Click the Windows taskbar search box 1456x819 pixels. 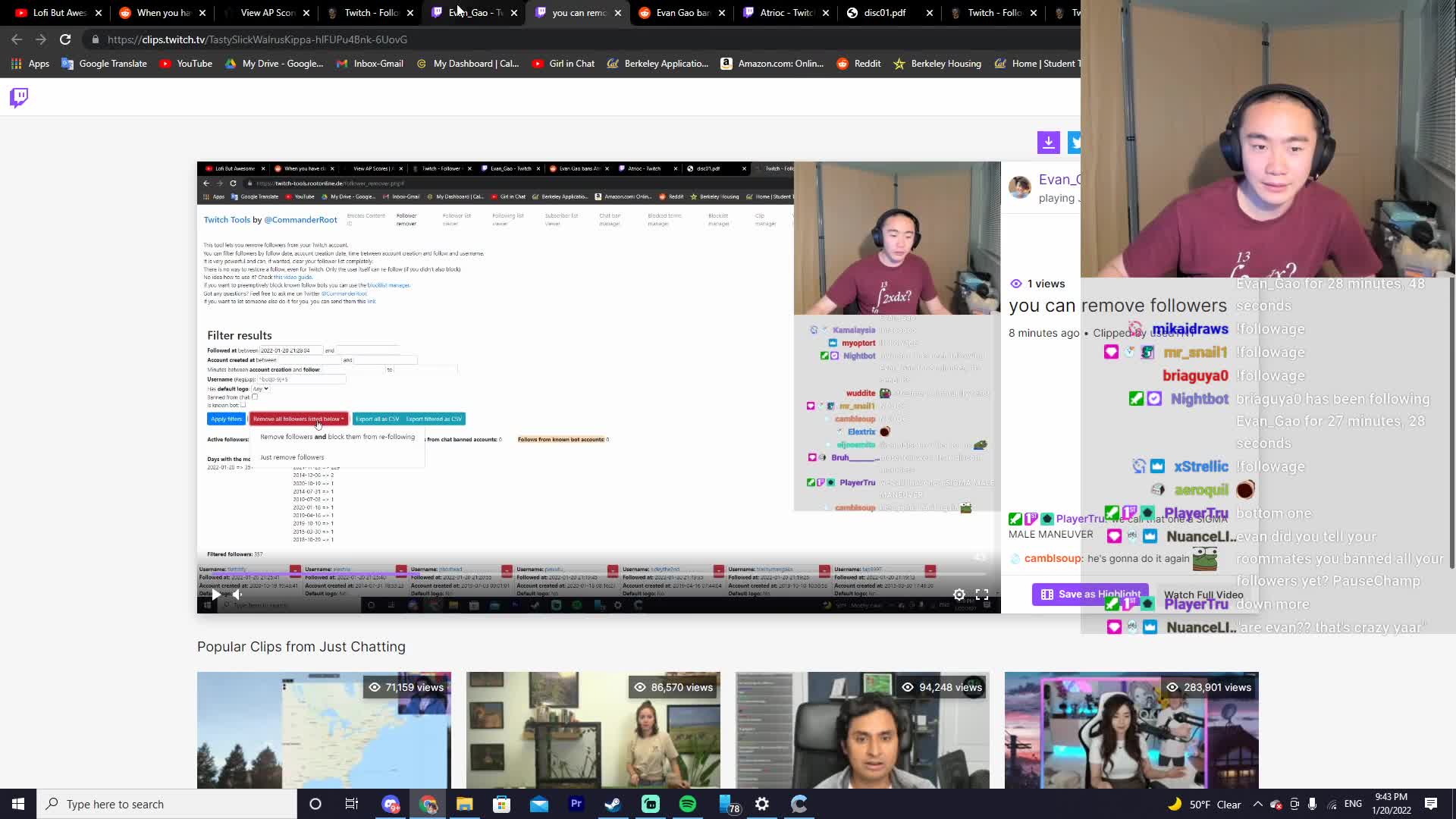[167, 804]
